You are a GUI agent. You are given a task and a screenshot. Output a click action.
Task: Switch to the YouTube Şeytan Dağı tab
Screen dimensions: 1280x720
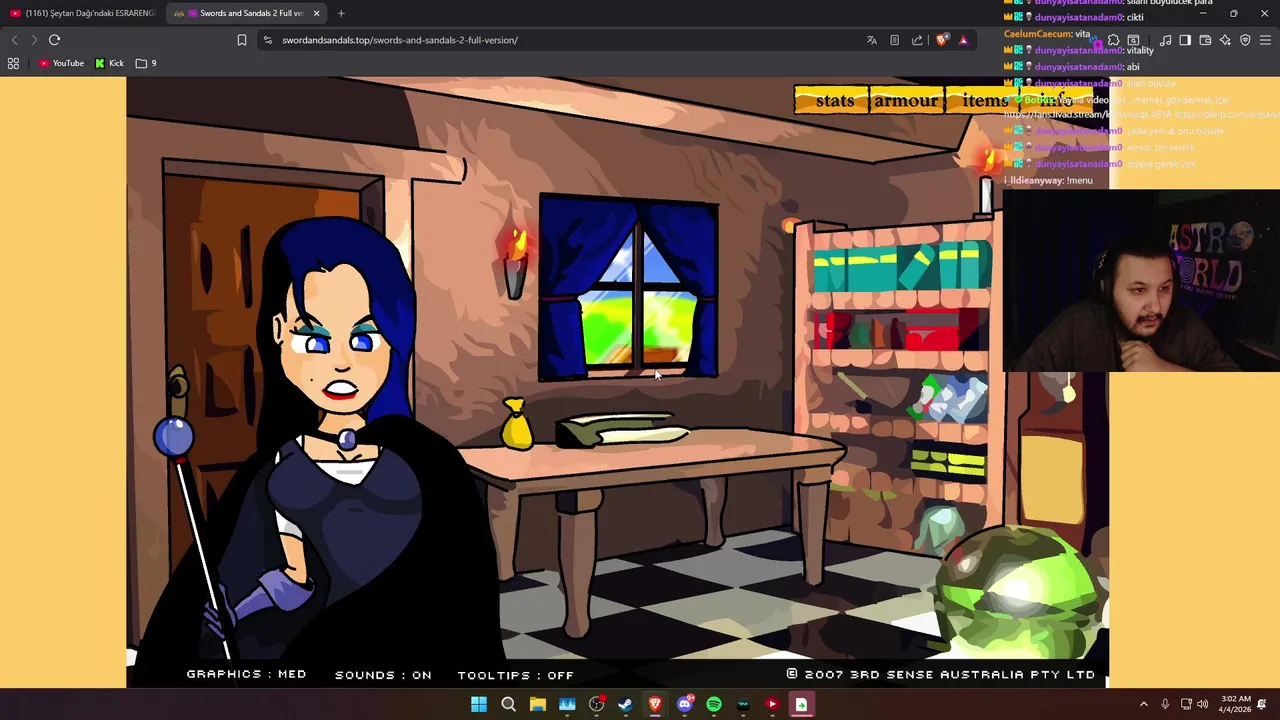tap(82, 13)
